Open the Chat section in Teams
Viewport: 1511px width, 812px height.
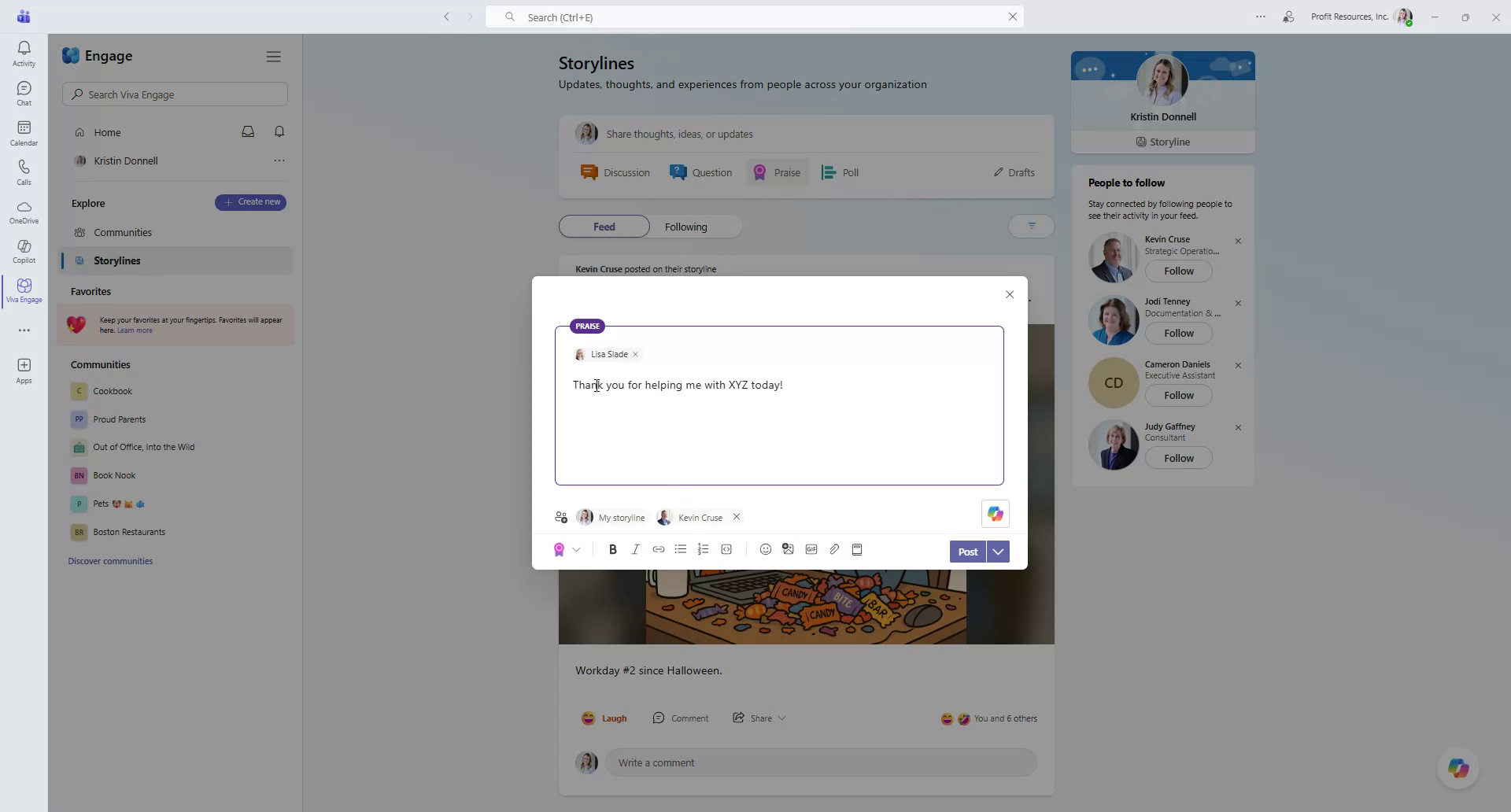click(24, 92)
